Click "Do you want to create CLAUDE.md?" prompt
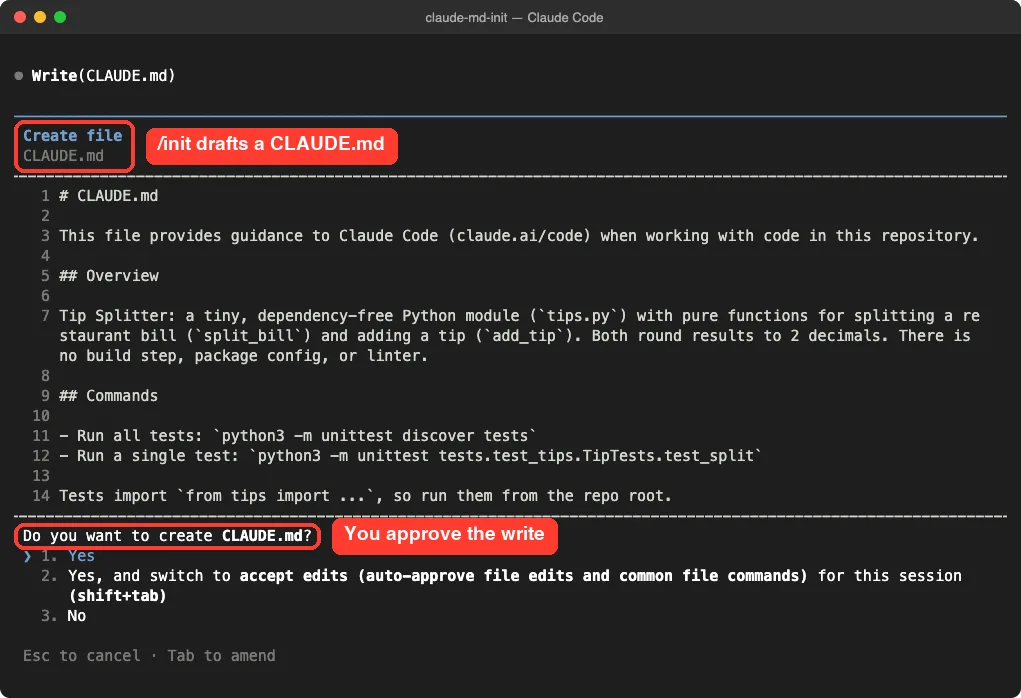The image size is (1021, 698). click(167, 536)
